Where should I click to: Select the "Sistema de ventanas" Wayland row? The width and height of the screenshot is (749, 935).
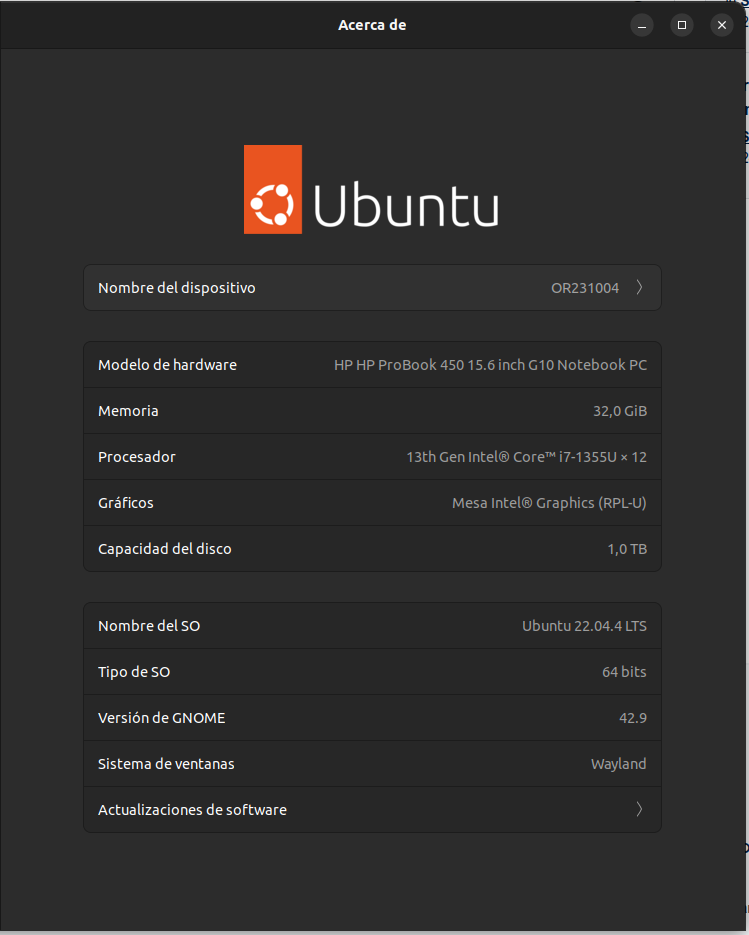tap(372, 763)
